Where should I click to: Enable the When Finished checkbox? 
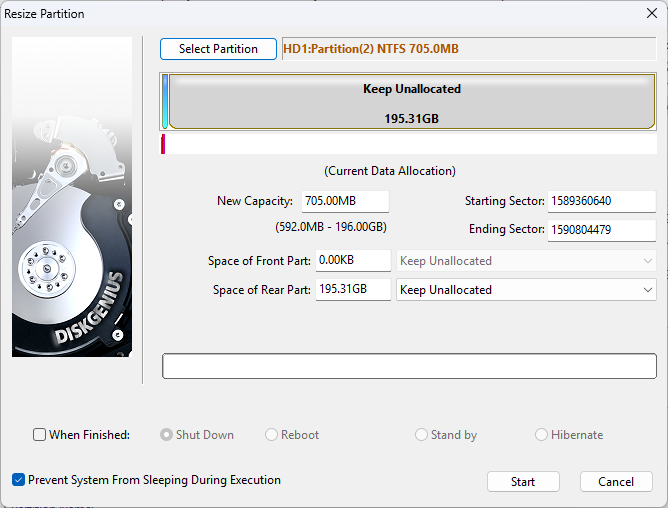tap(40, 435)
